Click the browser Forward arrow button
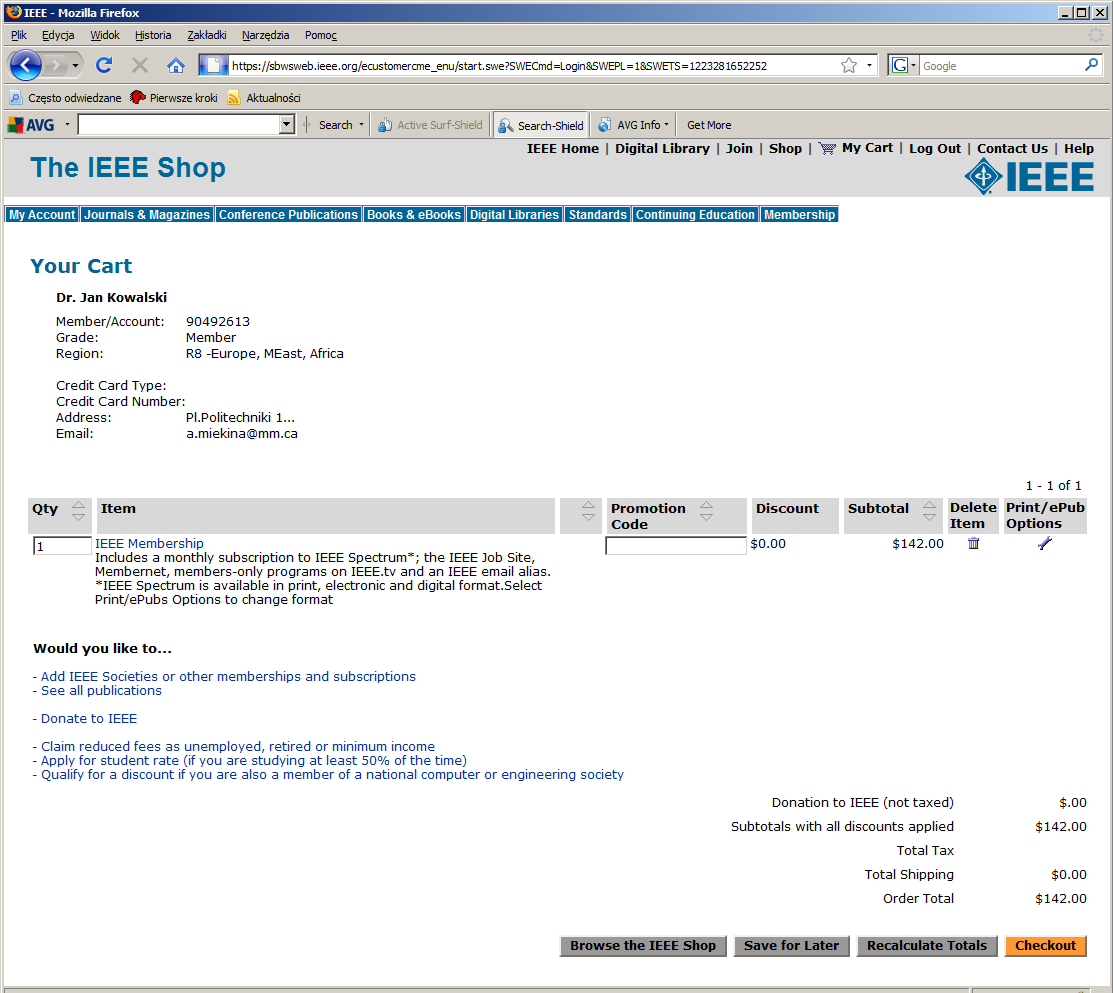 pos(55,65)
